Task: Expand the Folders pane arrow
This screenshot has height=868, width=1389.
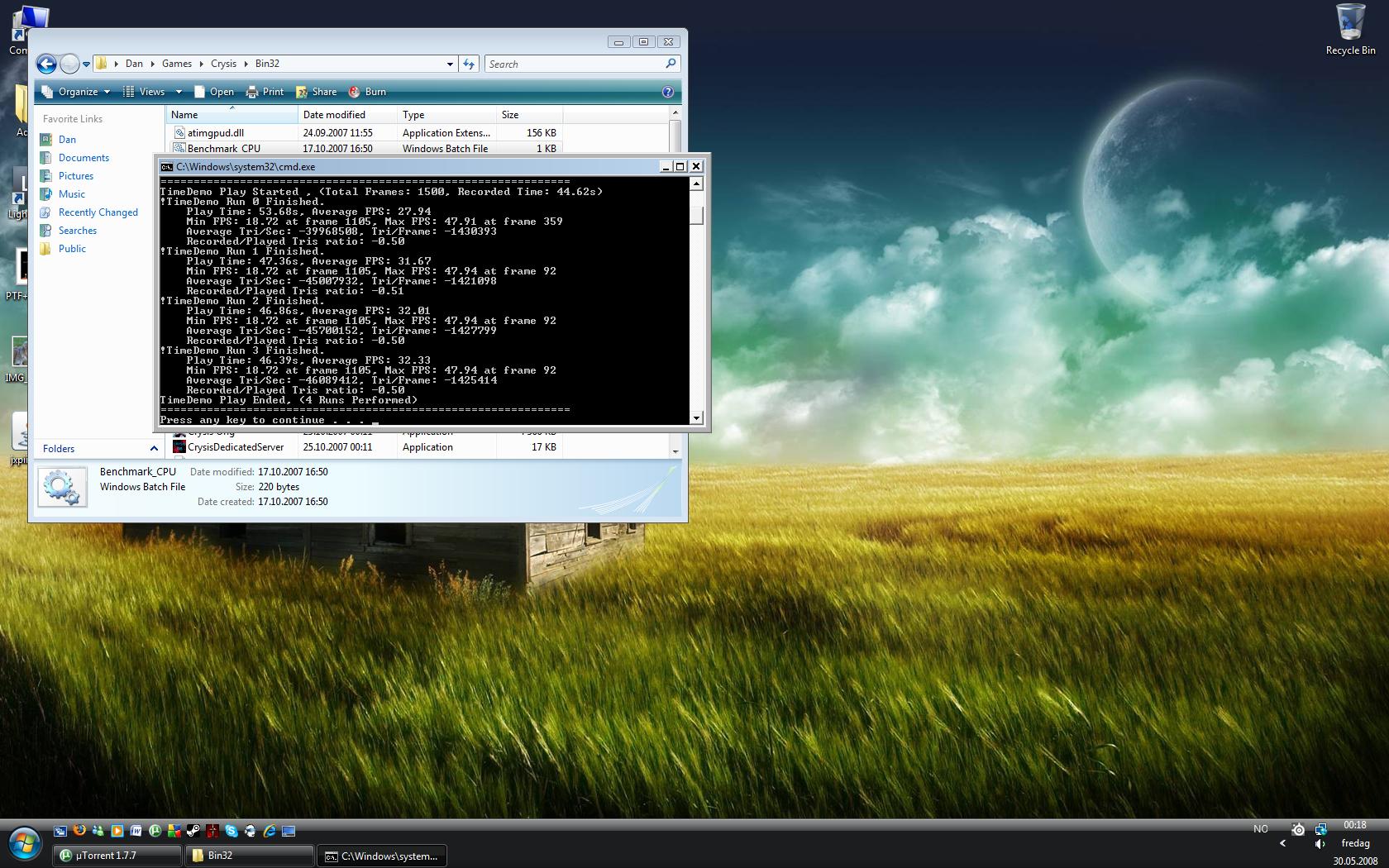Action: [x=154, y=449]
